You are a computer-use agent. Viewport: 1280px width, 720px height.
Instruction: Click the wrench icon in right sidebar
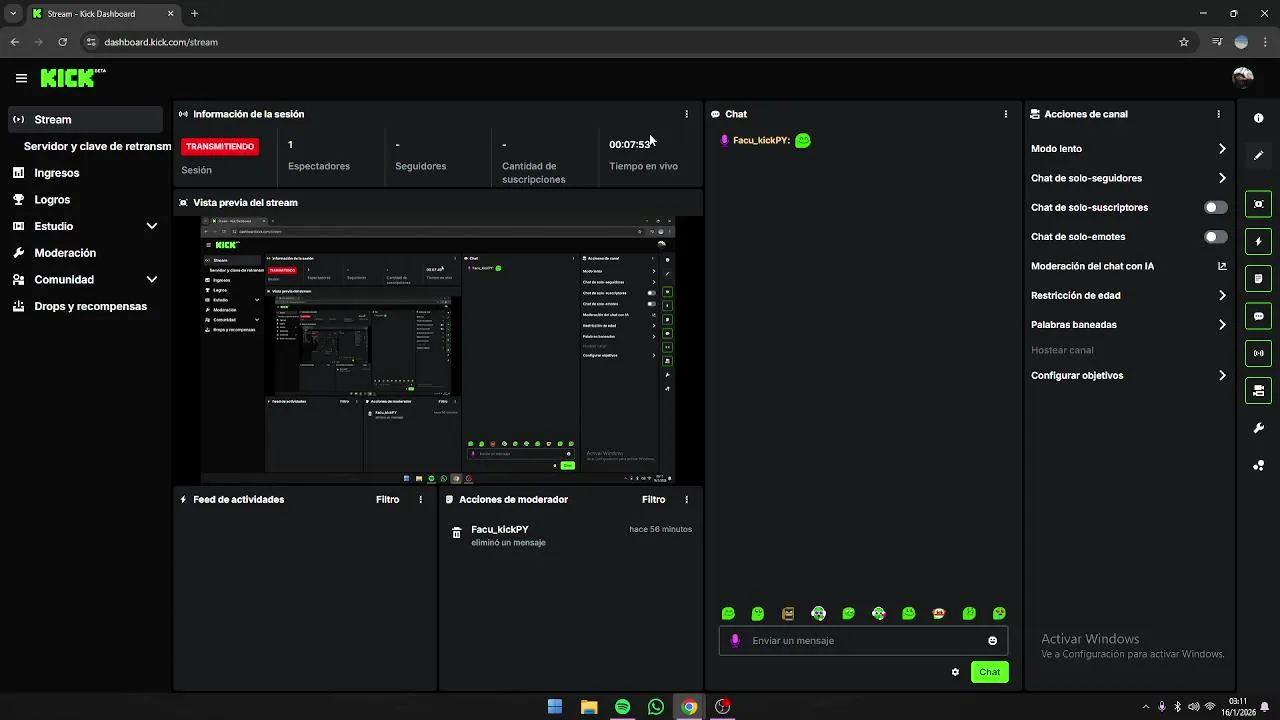click(x=1258, y=428)
